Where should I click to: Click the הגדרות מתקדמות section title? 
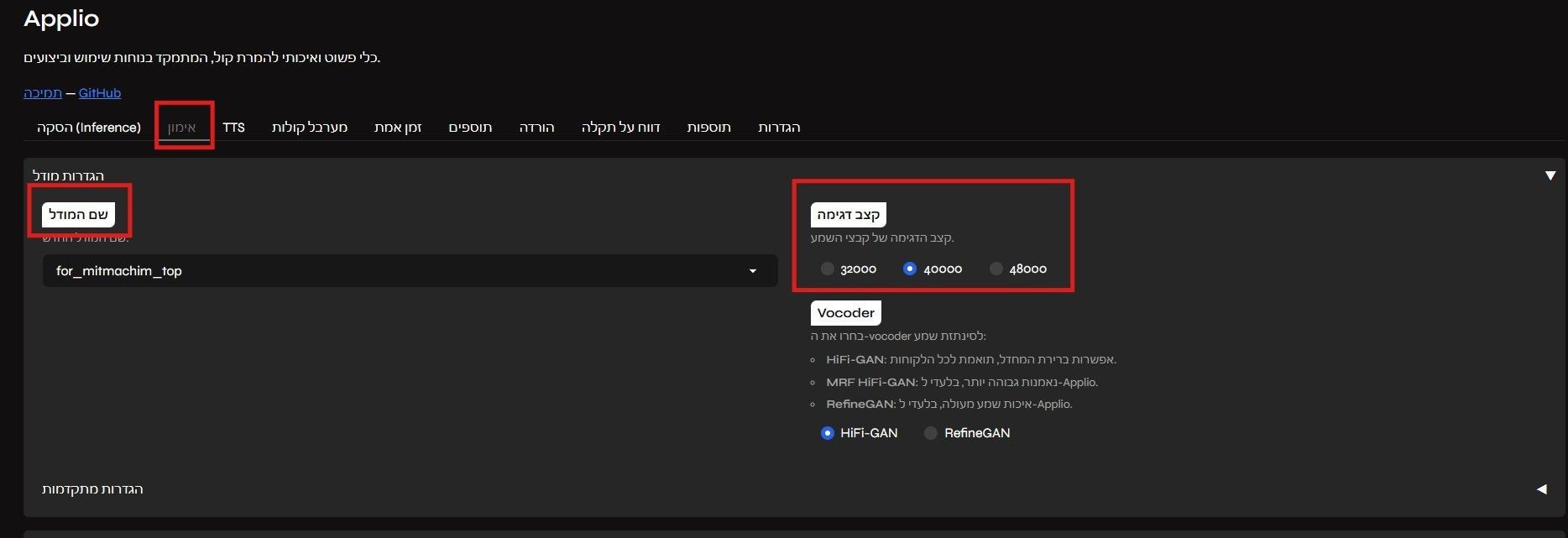[x=92, y=489]
